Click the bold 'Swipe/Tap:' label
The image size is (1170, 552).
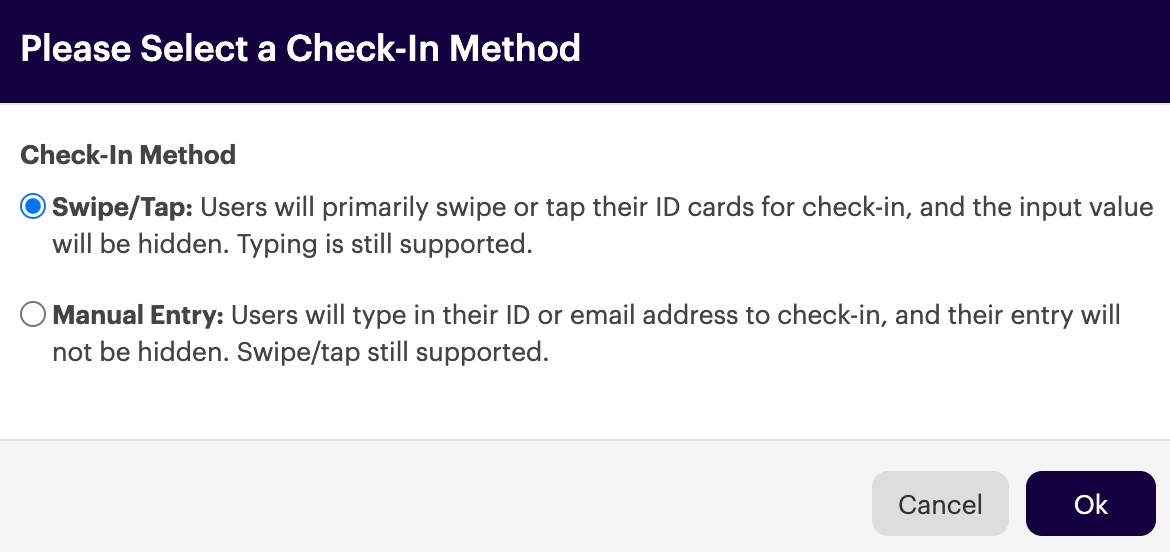pos(122,207)
